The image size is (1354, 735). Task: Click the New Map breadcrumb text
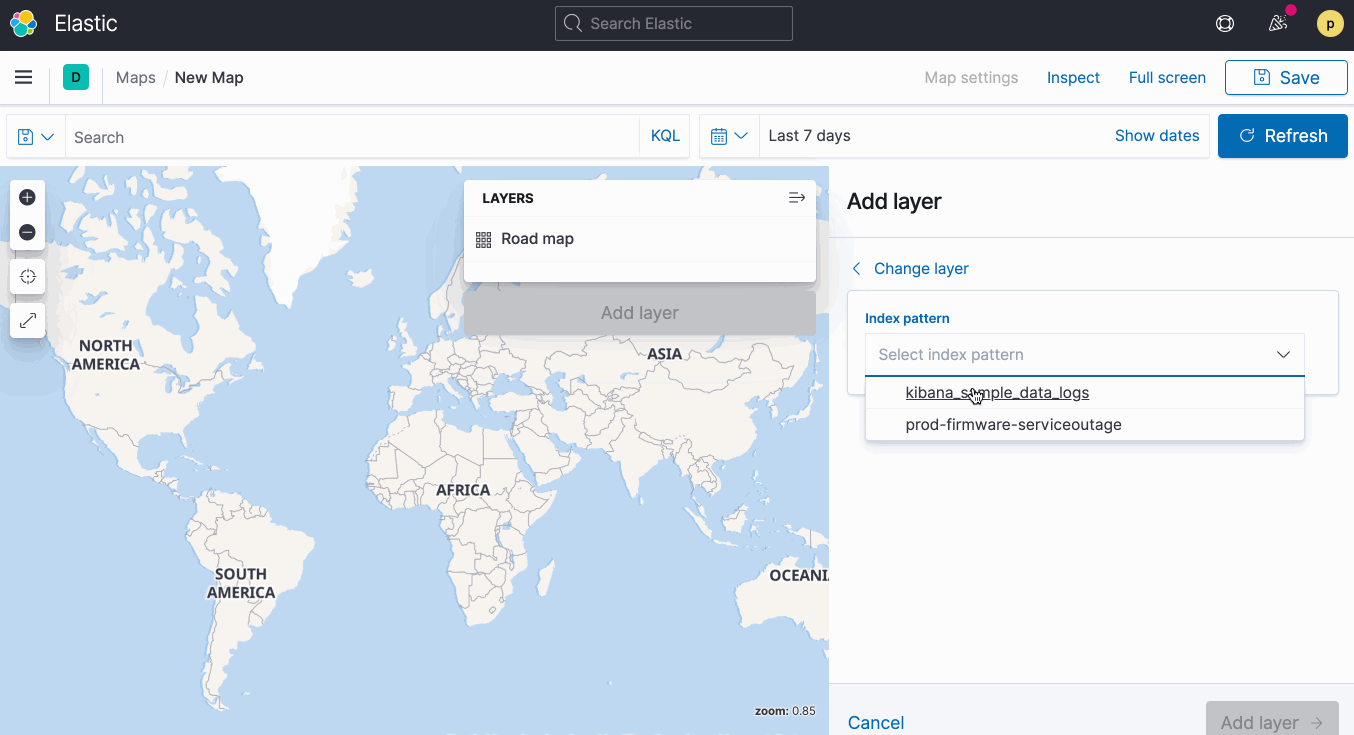tap(209, 77)
